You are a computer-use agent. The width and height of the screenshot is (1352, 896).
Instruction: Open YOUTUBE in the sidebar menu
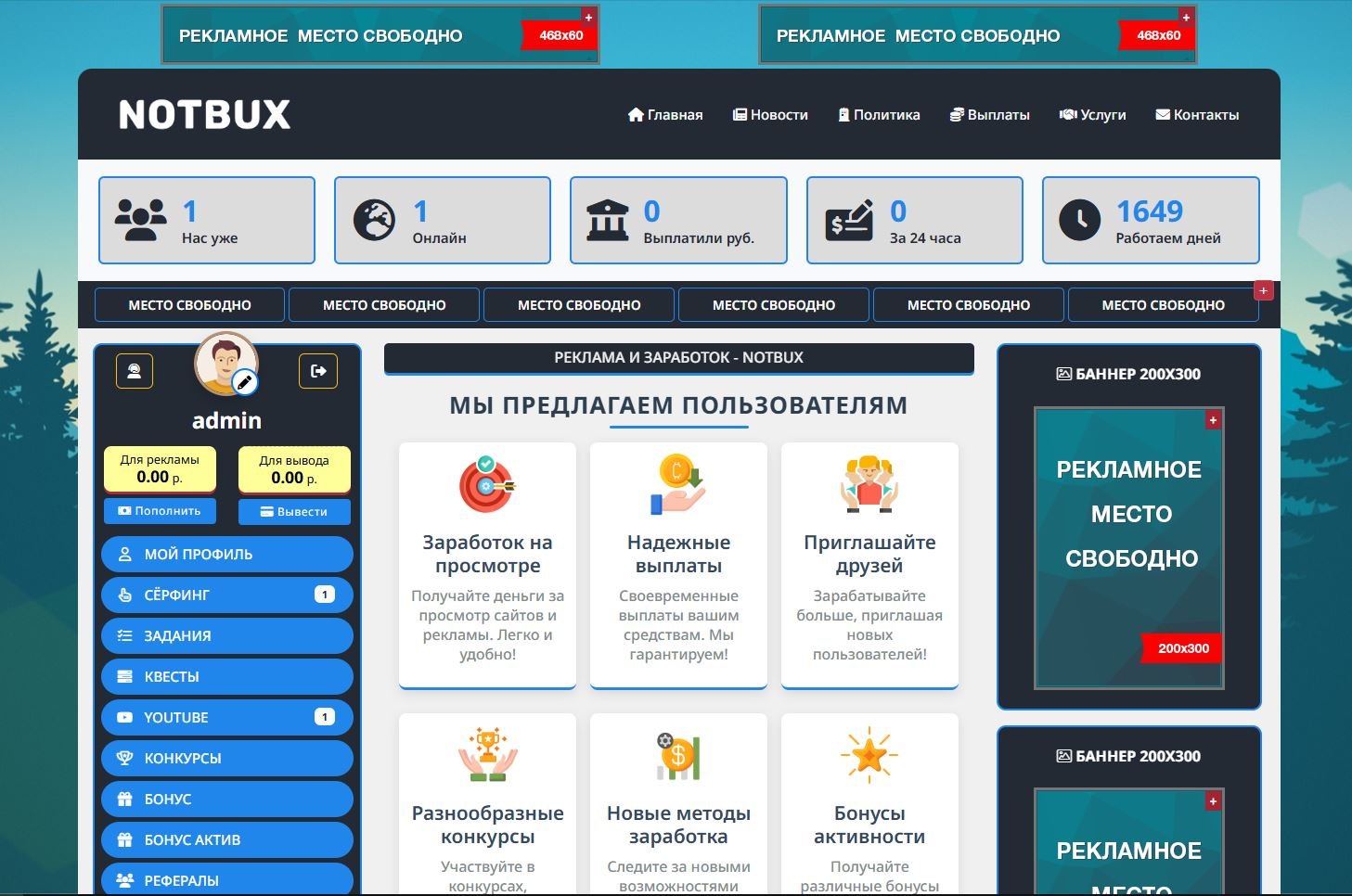[x=227, y=717]
